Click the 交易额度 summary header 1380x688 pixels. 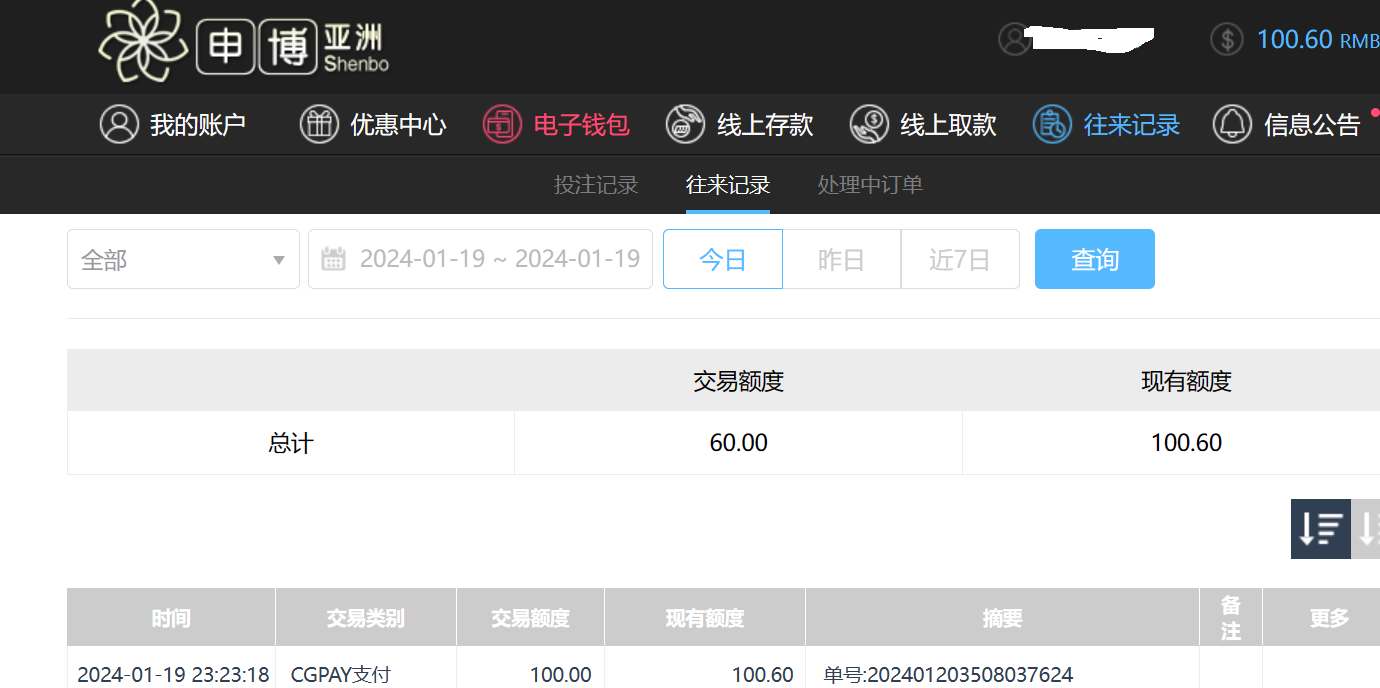pos(739,381)
